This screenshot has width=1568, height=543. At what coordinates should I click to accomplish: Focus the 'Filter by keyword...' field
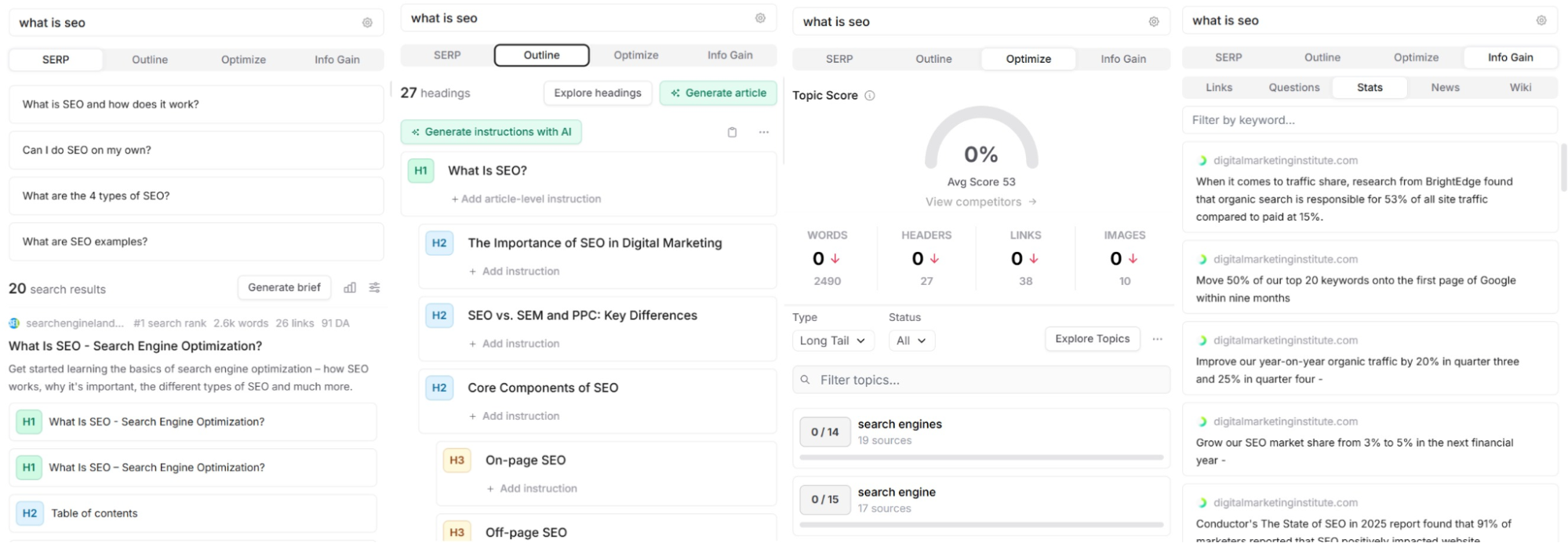[1370, 121]
